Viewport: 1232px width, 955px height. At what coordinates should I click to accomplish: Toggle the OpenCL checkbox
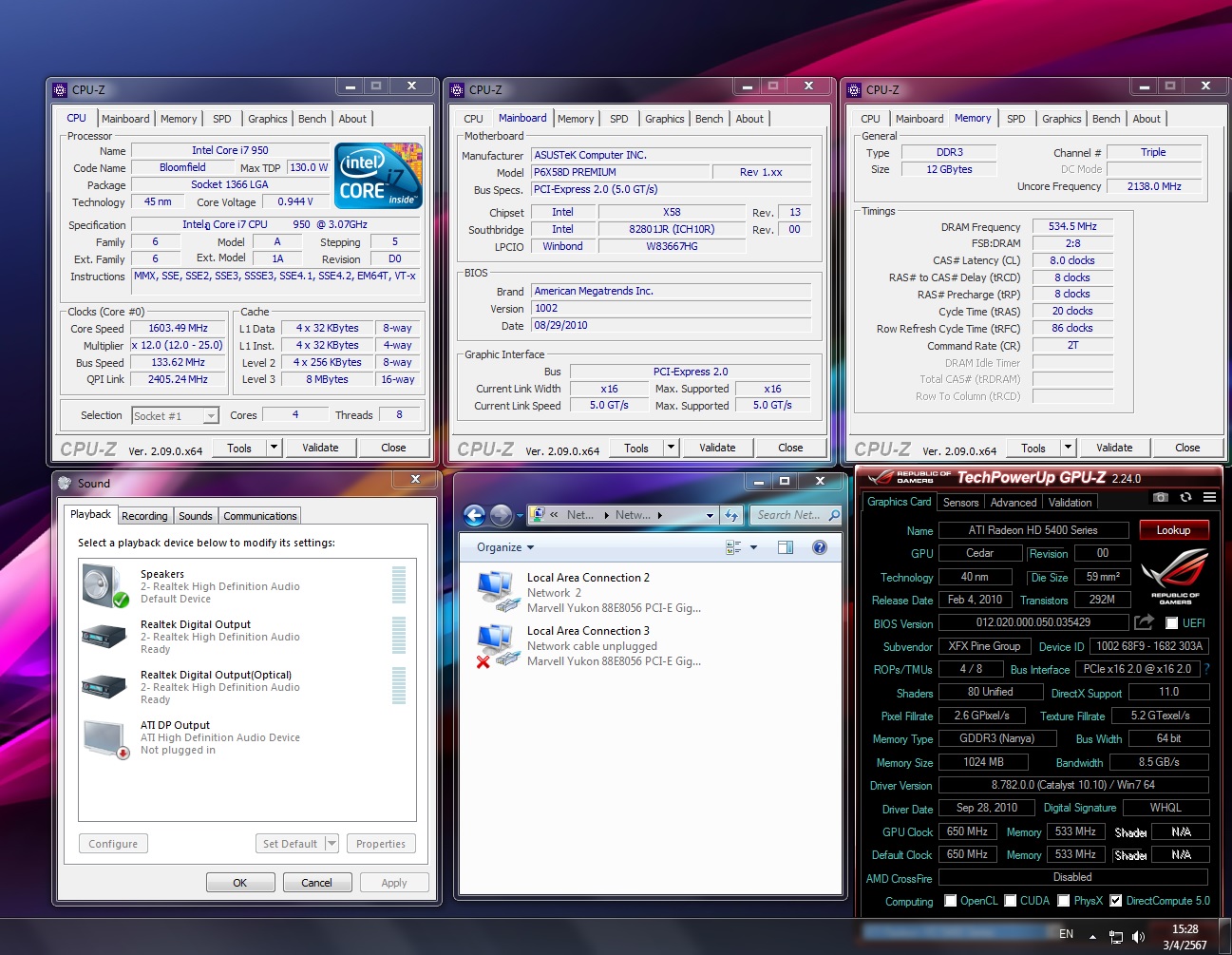pos(950,901)
